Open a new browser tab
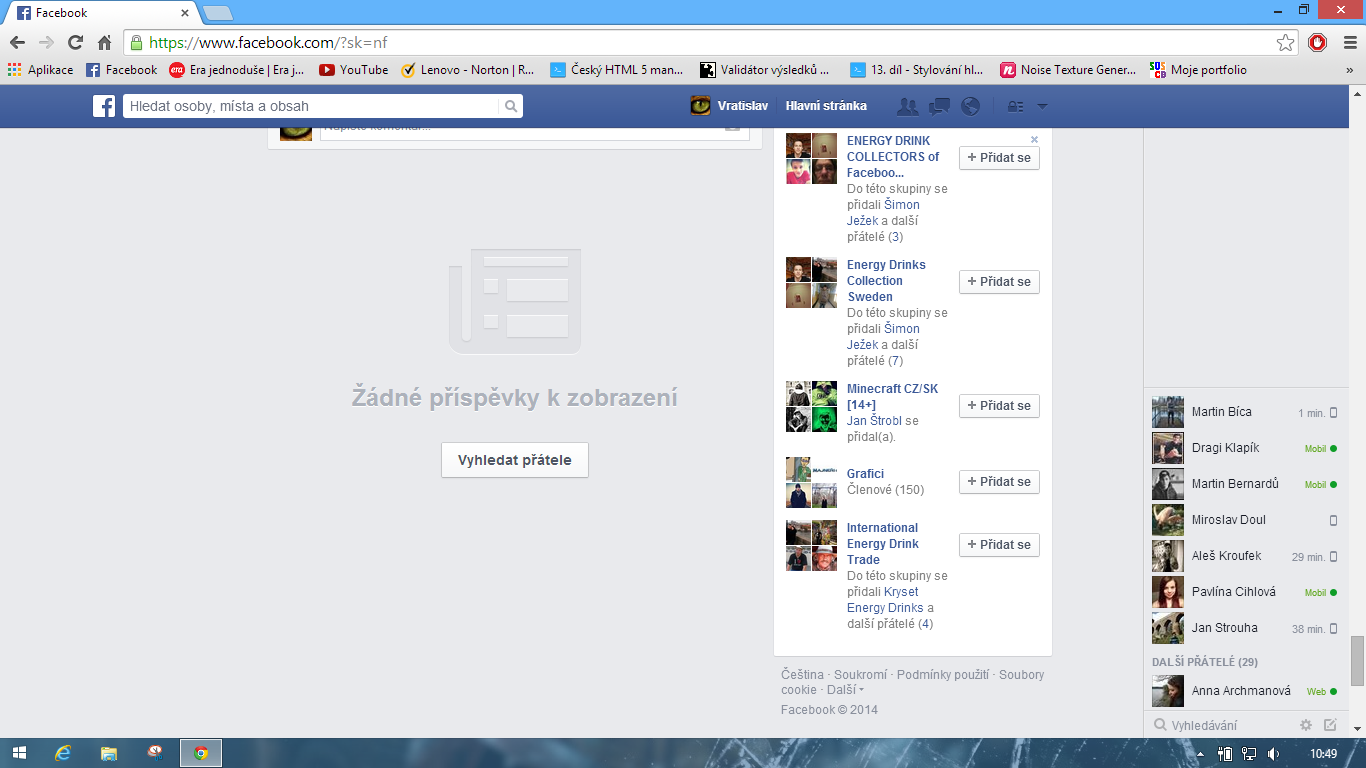1366x768 pixels. click(x=218, y=13)
